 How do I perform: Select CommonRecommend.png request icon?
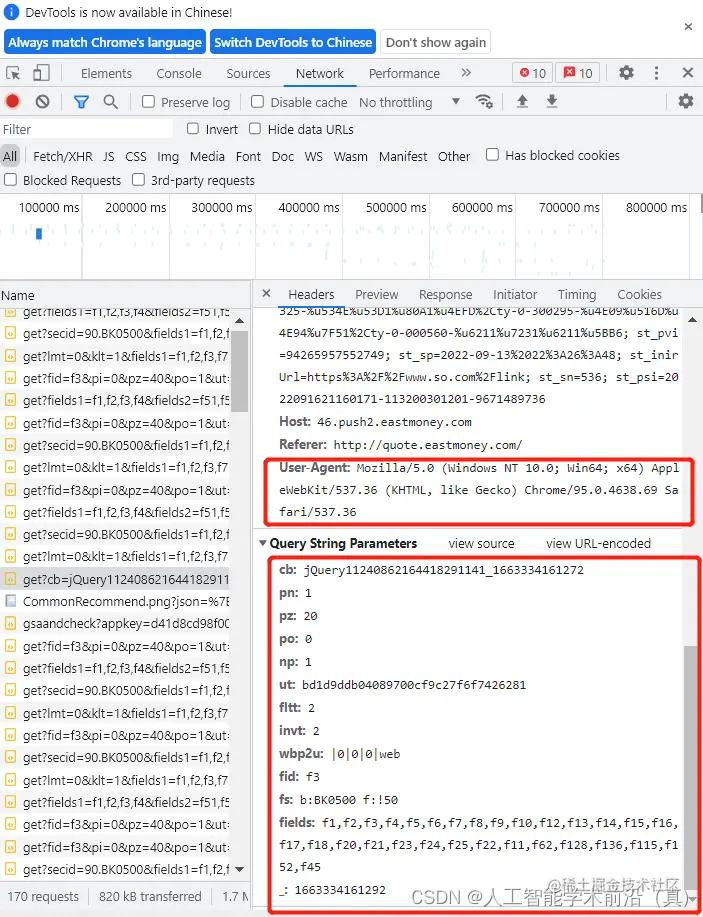pyautogui.click(x=11, y=601)
